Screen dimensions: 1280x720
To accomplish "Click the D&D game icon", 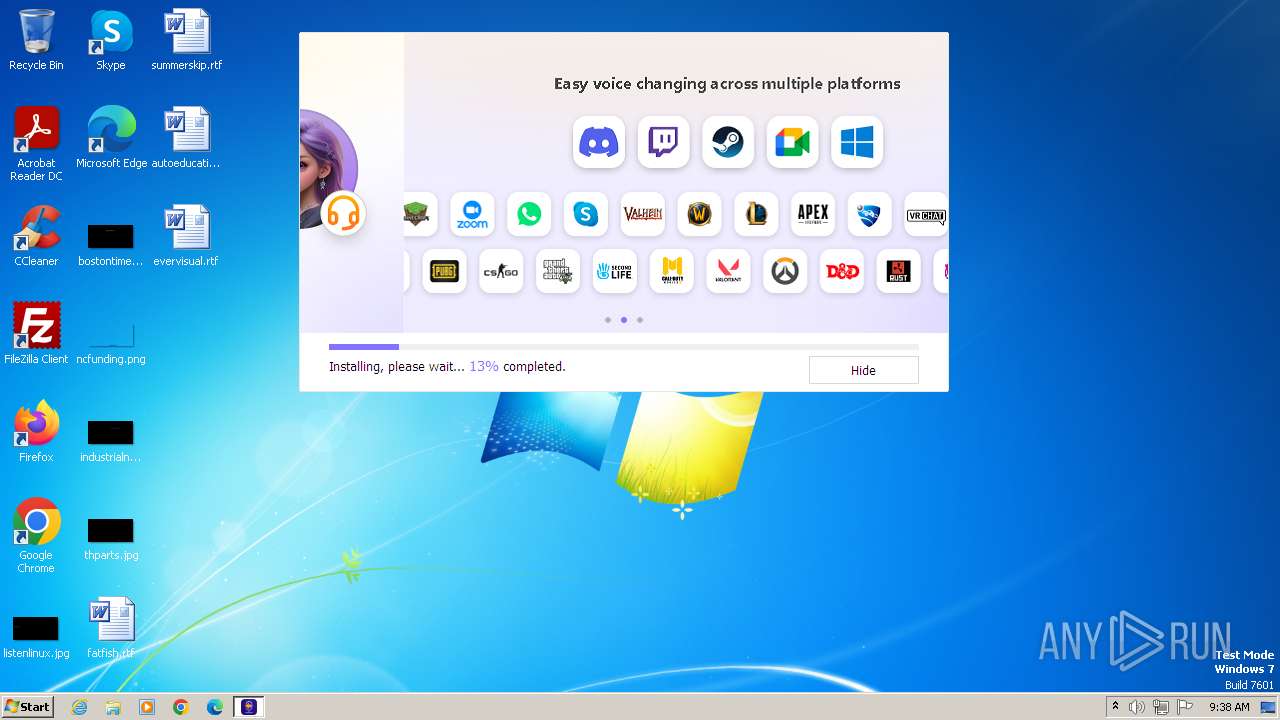I will (842, 271).
